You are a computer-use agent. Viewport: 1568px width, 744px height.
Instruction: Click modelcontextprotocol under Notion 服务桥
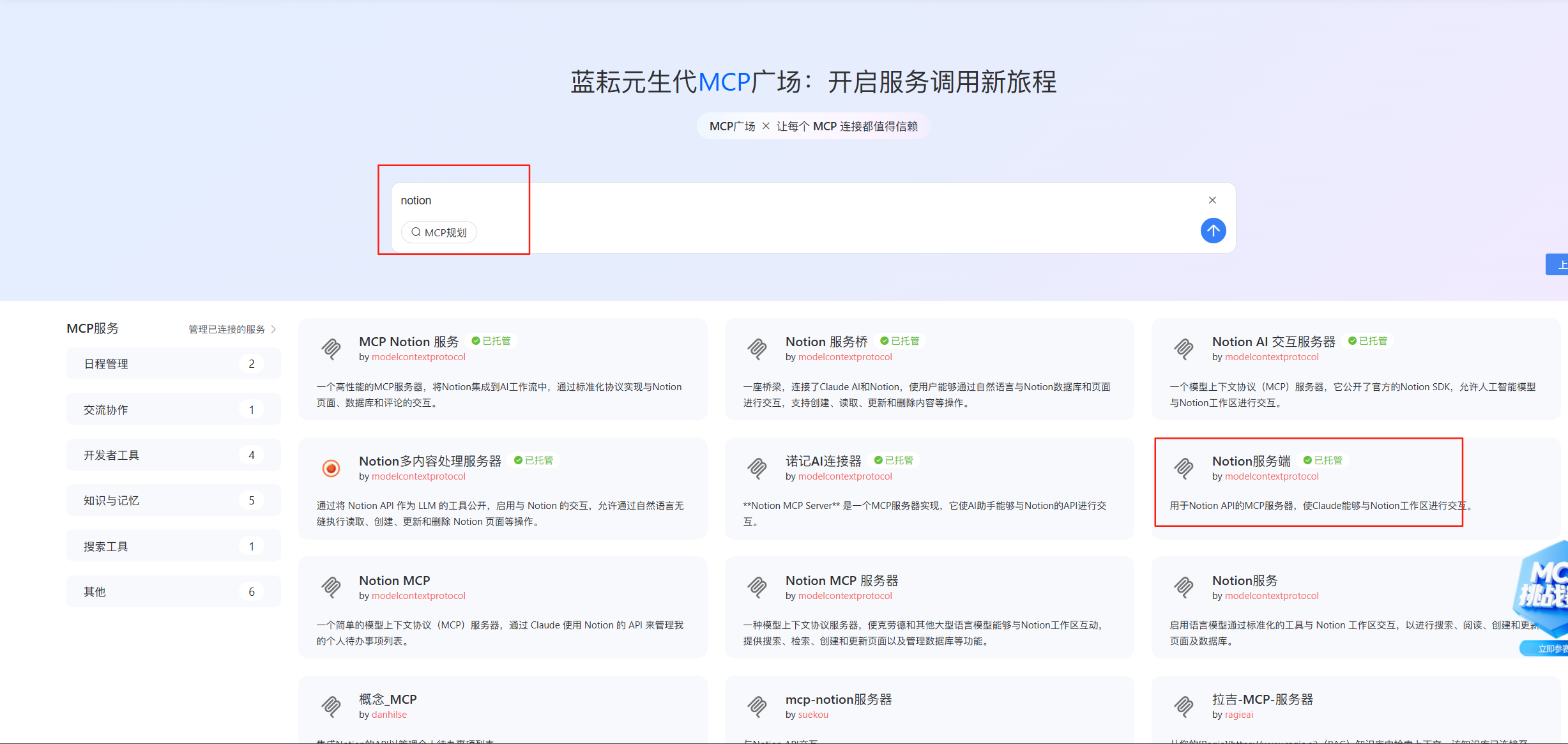(845, 357)
